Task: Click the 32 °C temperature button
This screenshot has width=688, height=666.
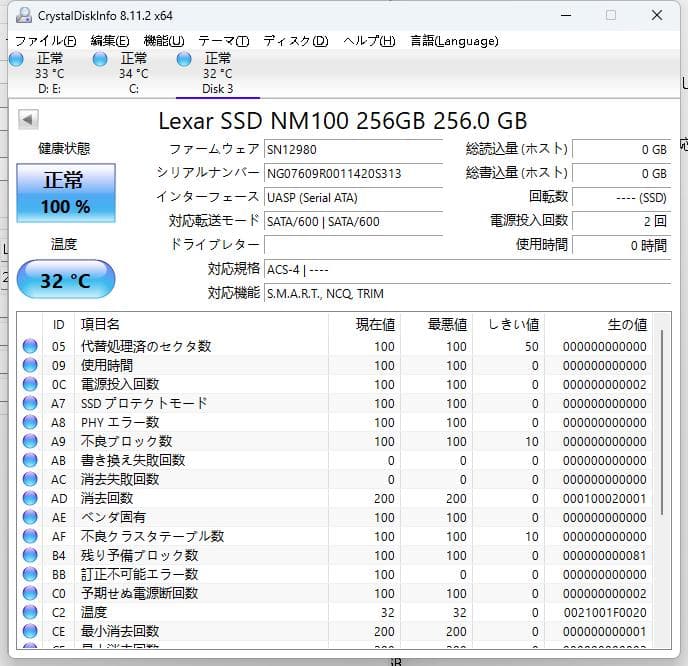Action: click(66, 279)
